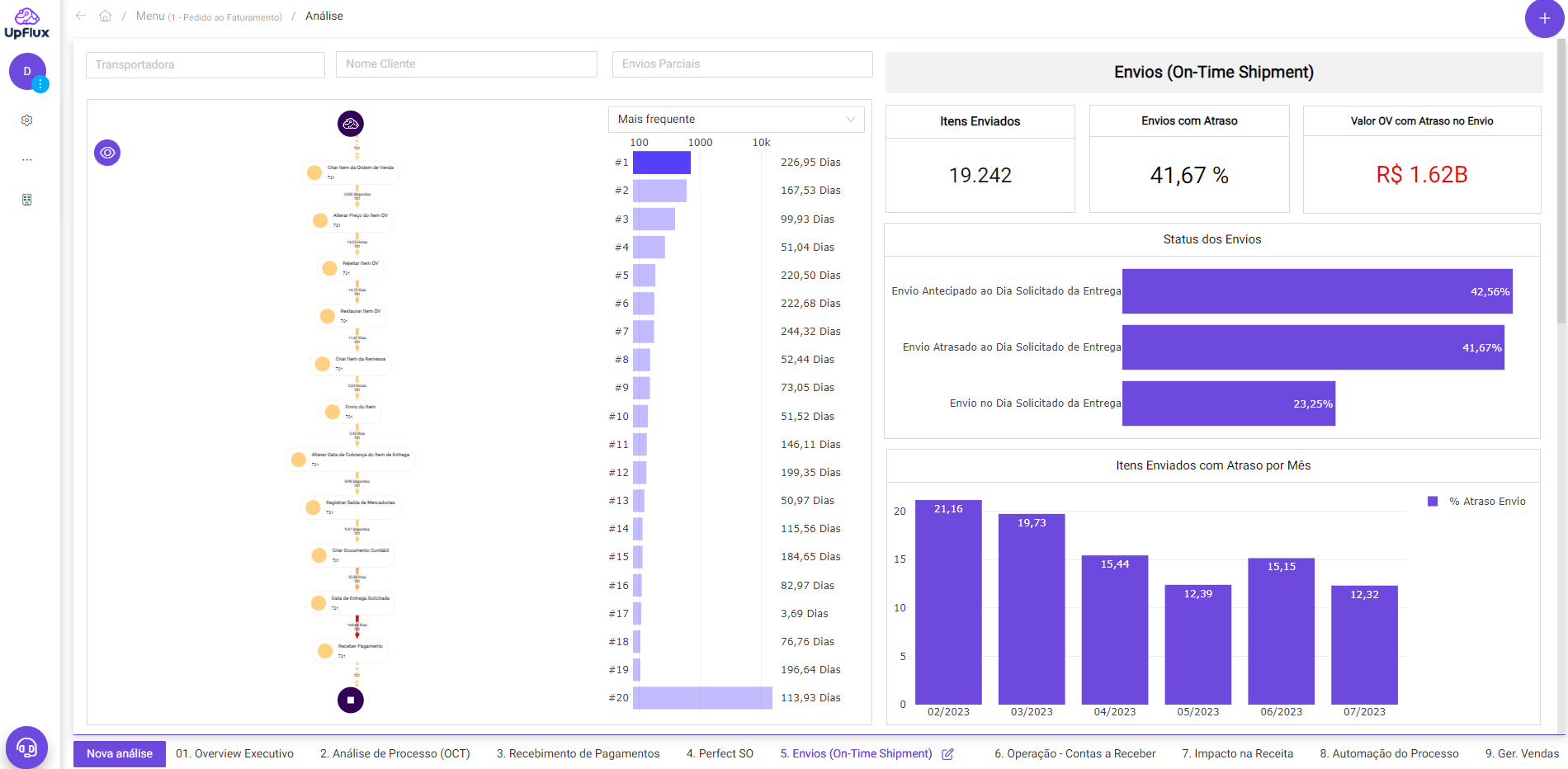Click the purple plus button top right

[x=1543, y=18]
